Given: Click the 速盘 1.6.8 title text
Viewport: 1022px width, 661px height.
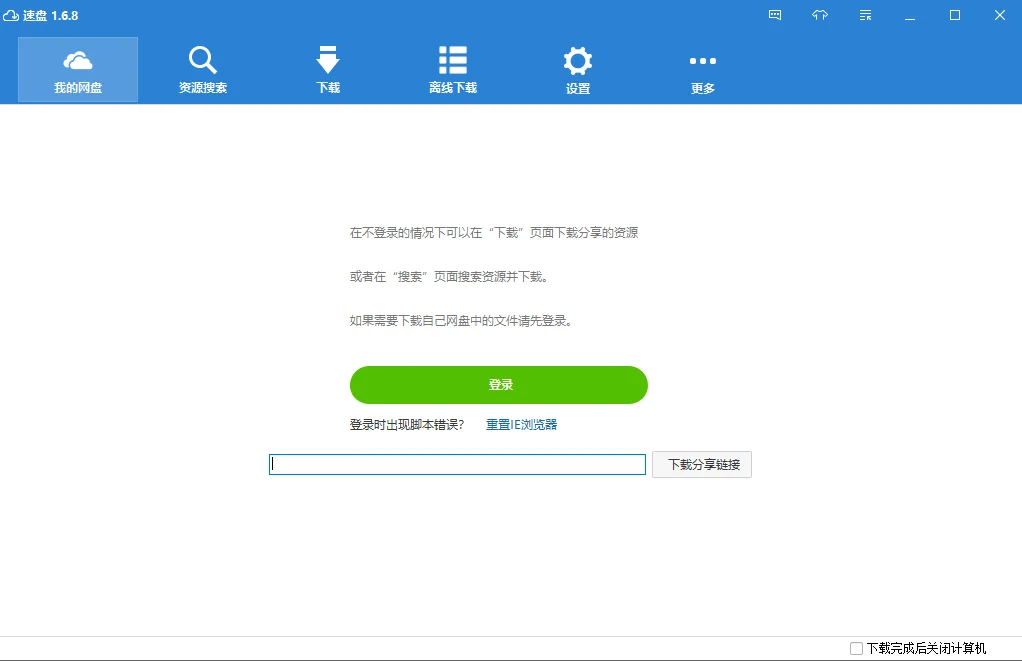Looking at the screenshot, I should click(x=51, y=15).
